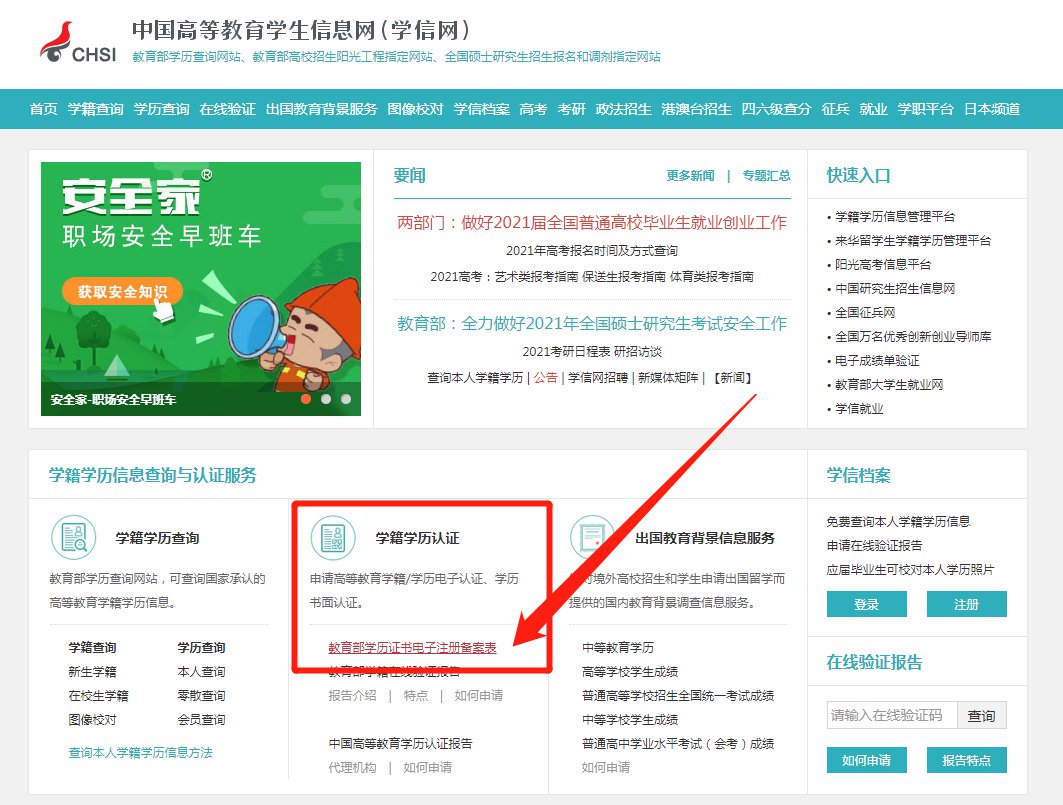Image resolution: width=1063 pixels, height=805 pixels.
Task: Open 全国征兵网 quick link
Action: pos(865,313)
